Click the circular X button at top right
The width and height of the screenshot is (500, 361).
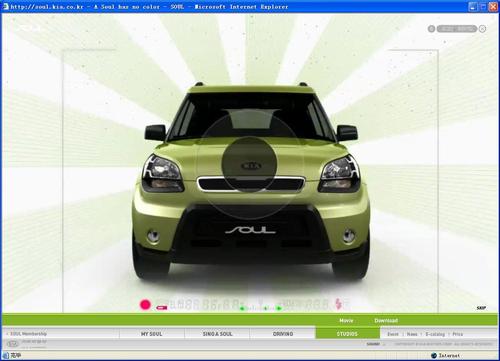(482, 29)
